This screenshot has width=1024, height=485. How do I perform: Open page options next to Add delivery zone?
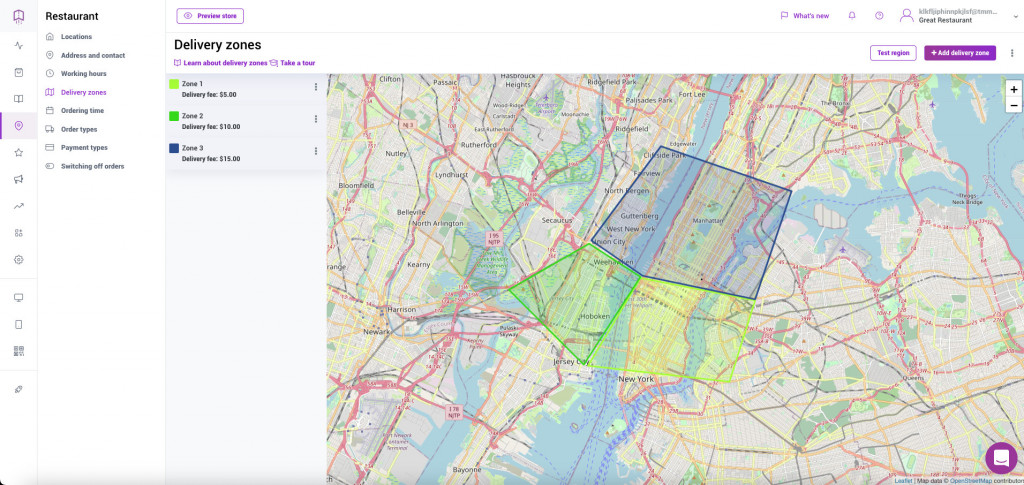pyautogui.click(x=1011, y=53)
